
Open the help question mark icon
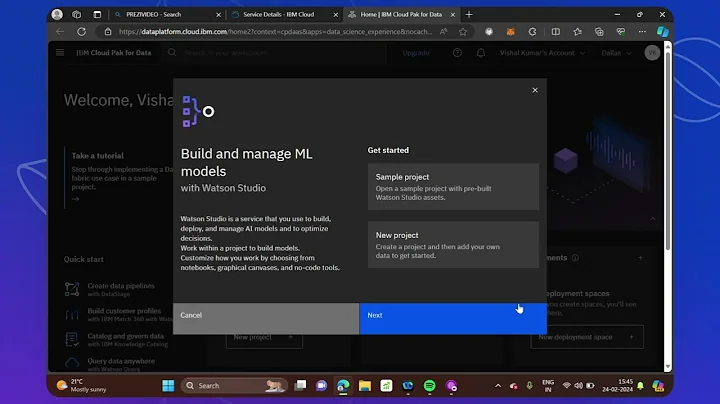click(457, 53)
